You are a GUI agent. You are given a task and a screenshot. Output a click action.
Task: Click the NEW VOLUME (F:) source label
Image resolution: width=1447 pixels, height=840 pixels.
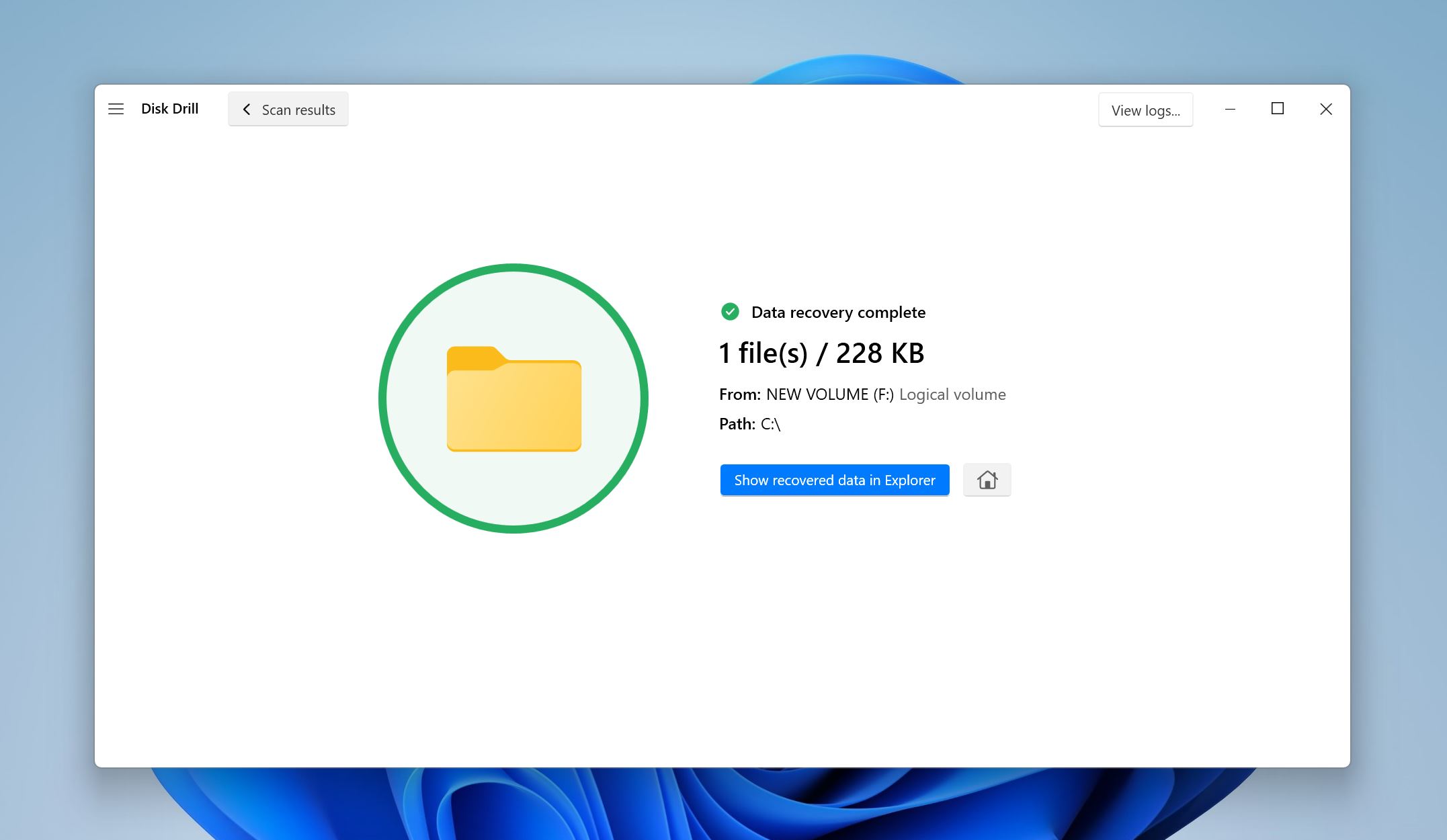pyautogui.click(x=829, y=394)
